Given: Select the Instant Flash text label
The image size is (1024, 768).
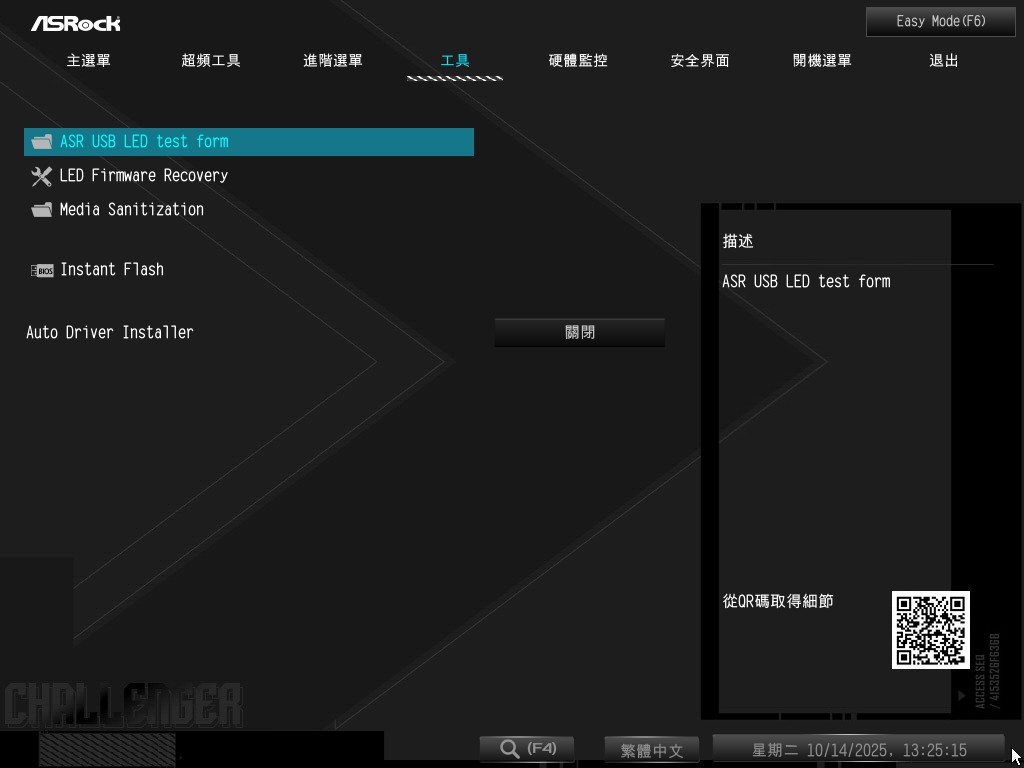Looking at the screenshot, I should (112, 270).
